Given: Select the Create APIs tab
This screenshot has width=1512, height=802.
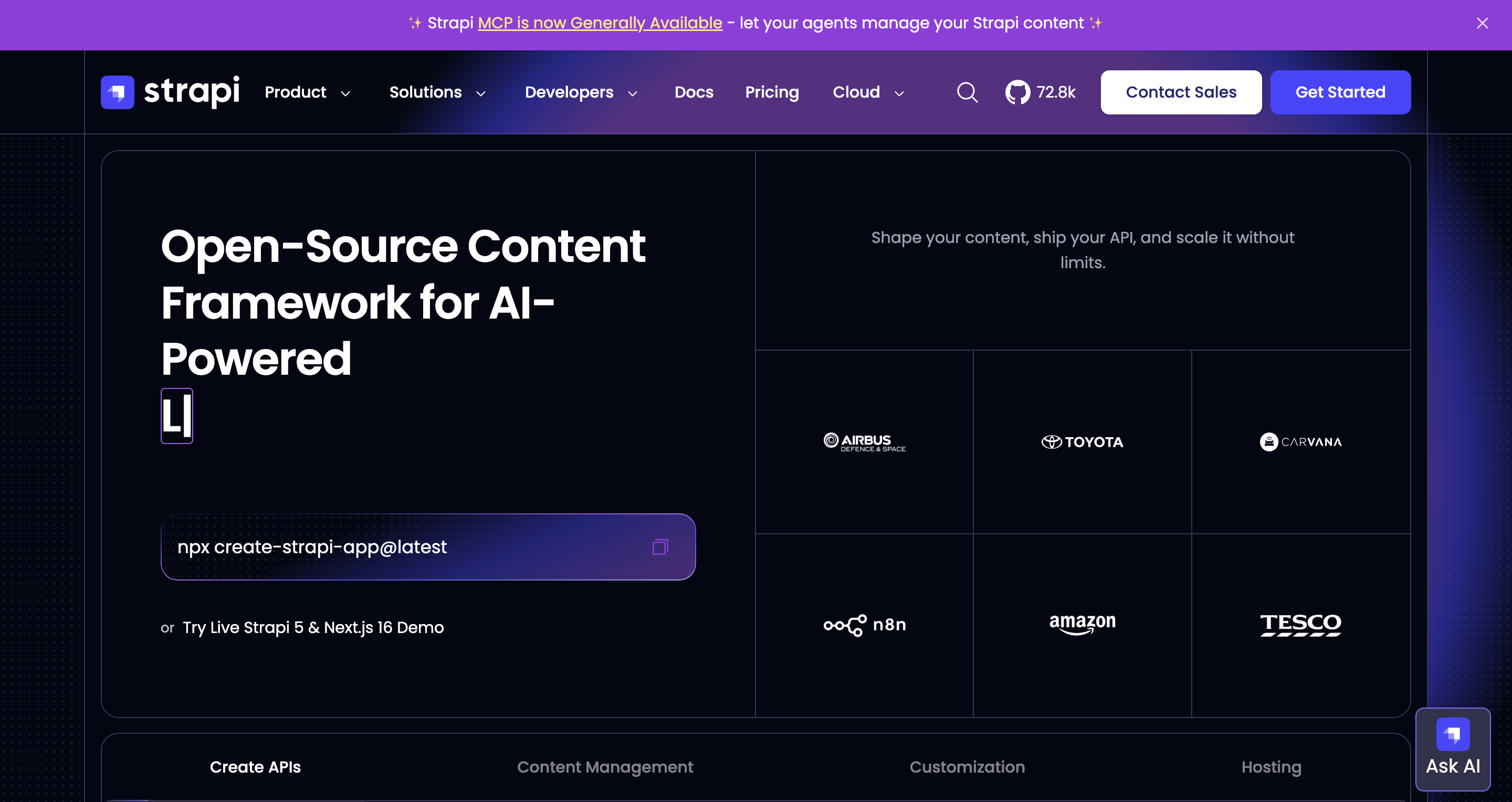Looking at the screenshot, I should tap(255, 767).
